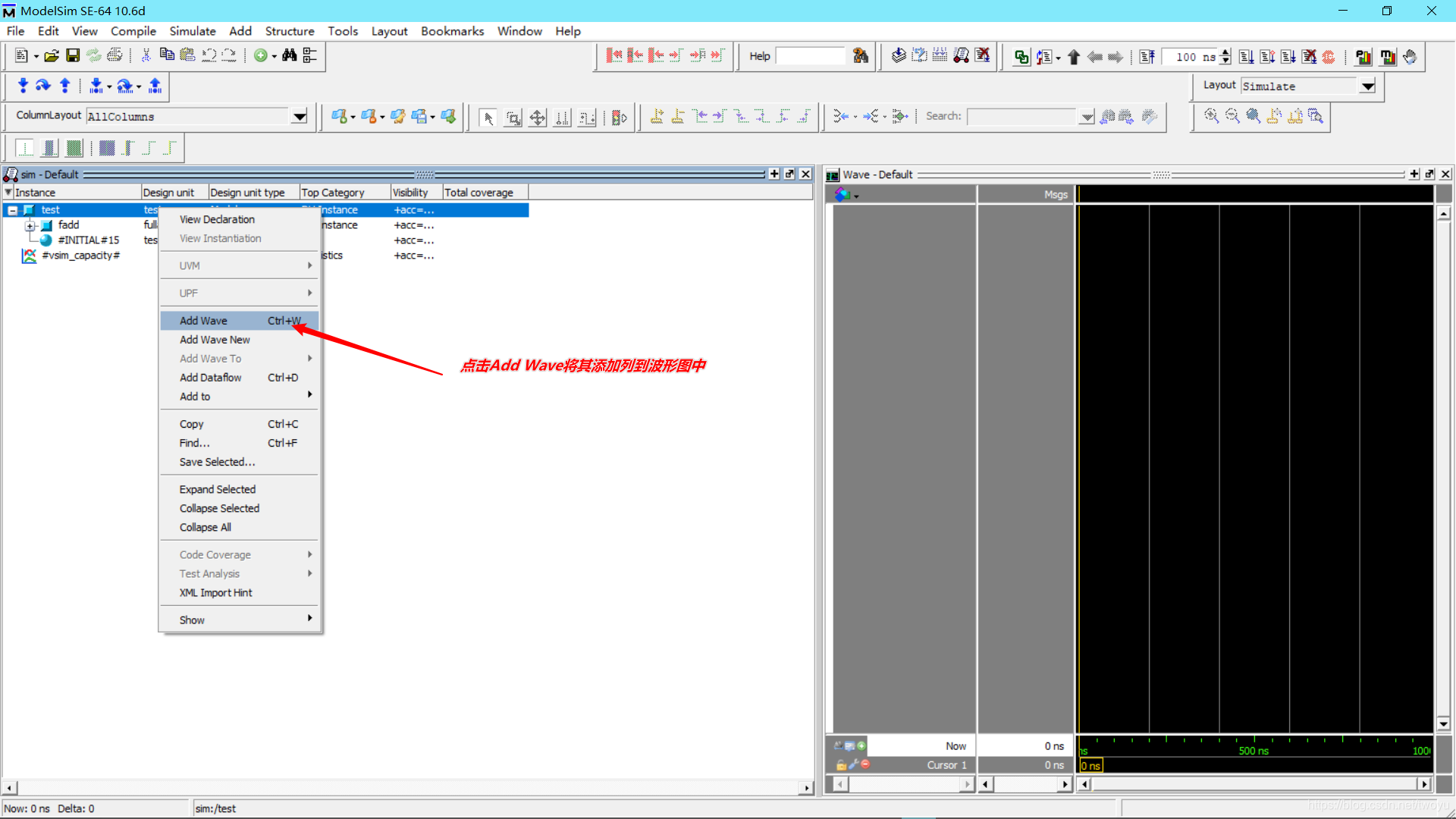Click the Zoom Full magnifier icon
Viewport: 1456px width, 819px height.
coord(1254,116)
